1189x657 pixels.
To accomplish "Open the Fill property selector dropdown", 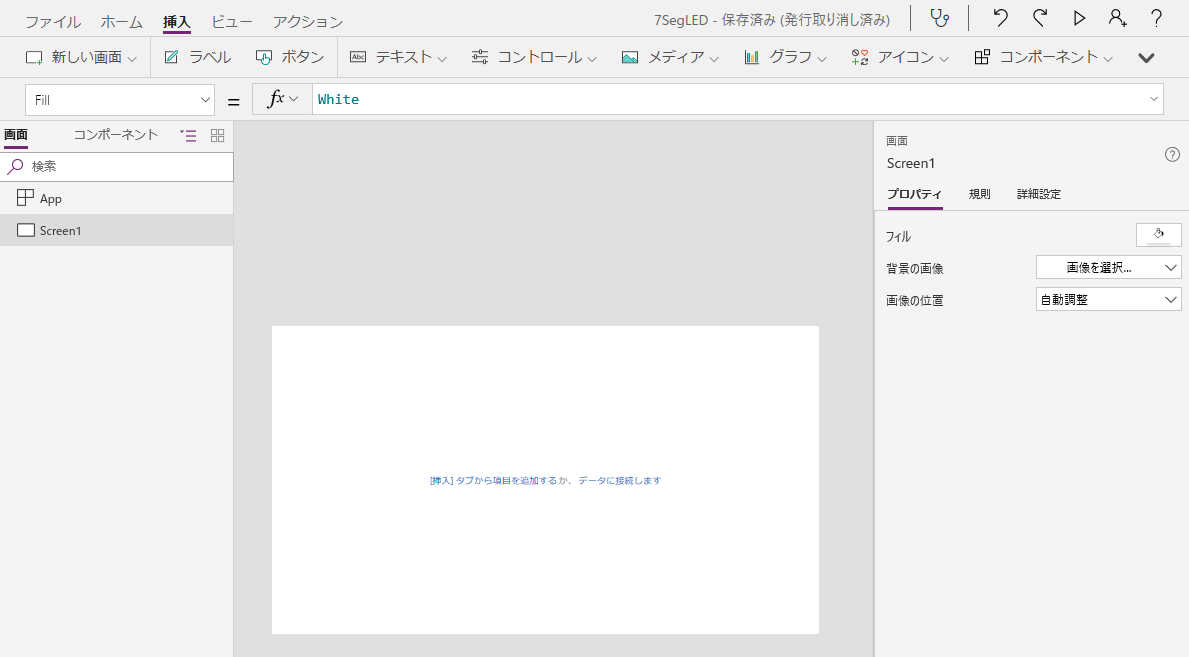I will point(120,99).
